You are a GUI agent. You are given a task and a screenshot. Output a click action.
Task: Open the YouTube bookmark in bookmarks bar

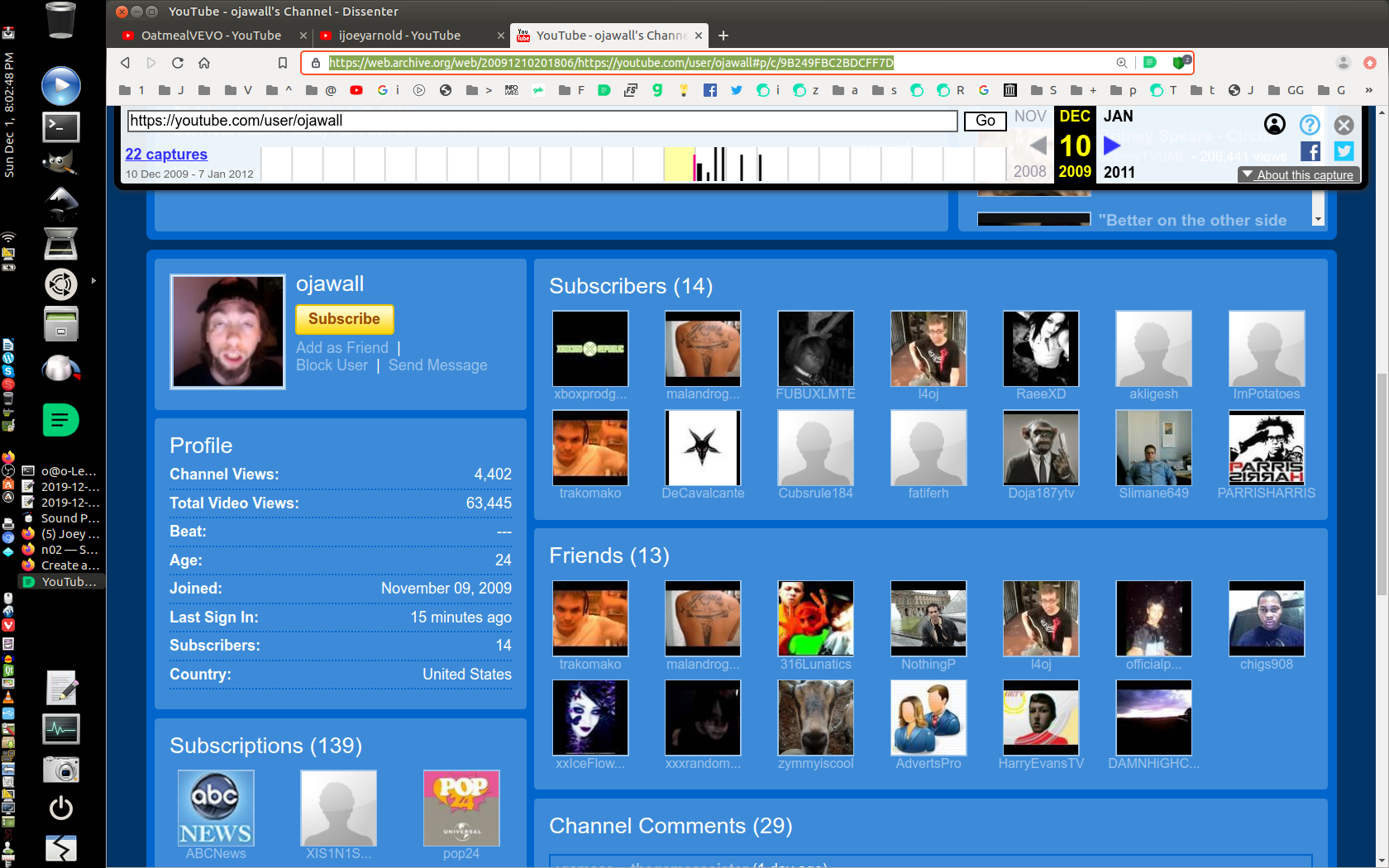[x=356, y=90]
